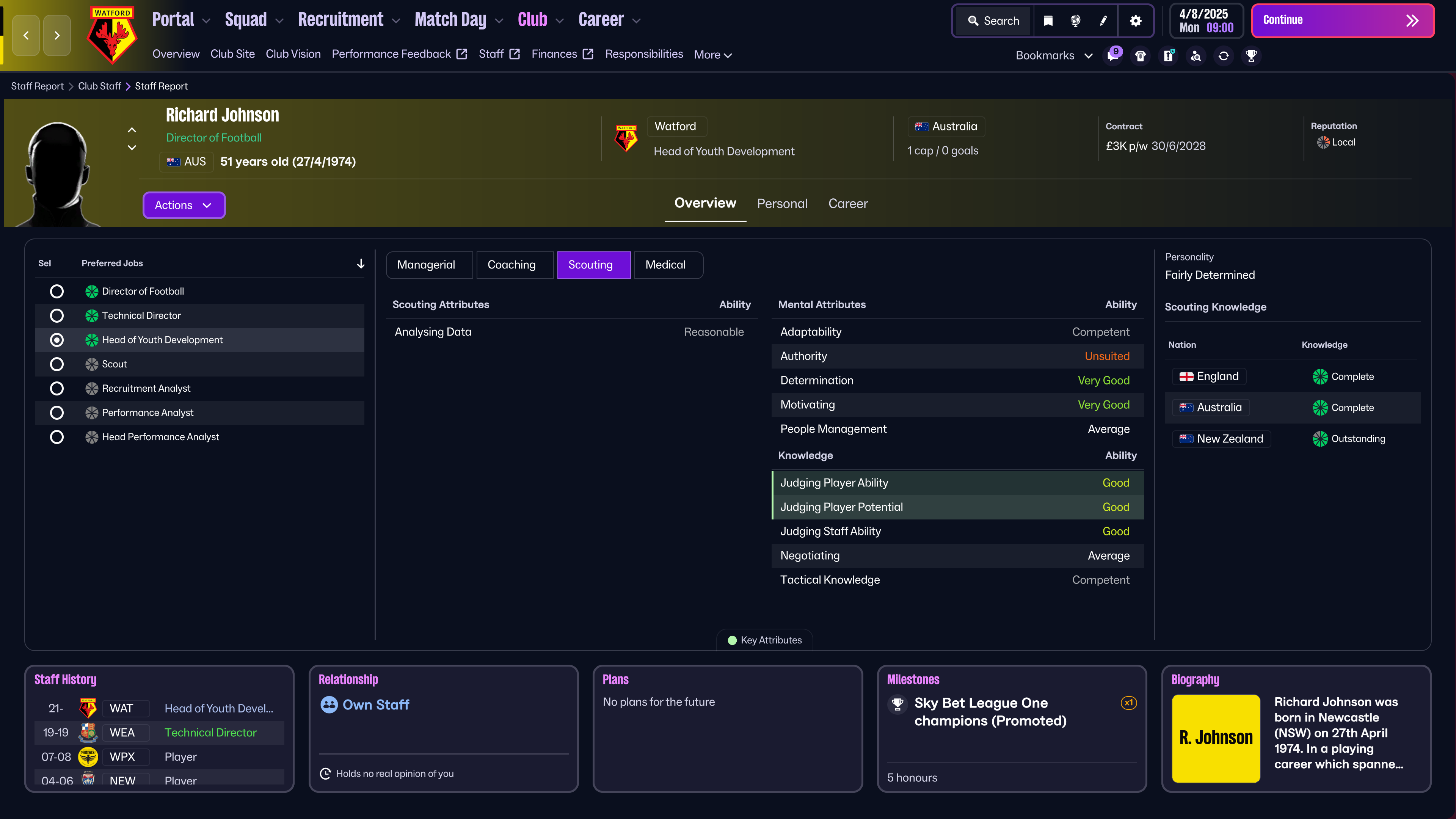Image resolution: width=1456 pixels, height=819 pixels.
Task: Select the Director of Football radio button
Action: (56, 291)
